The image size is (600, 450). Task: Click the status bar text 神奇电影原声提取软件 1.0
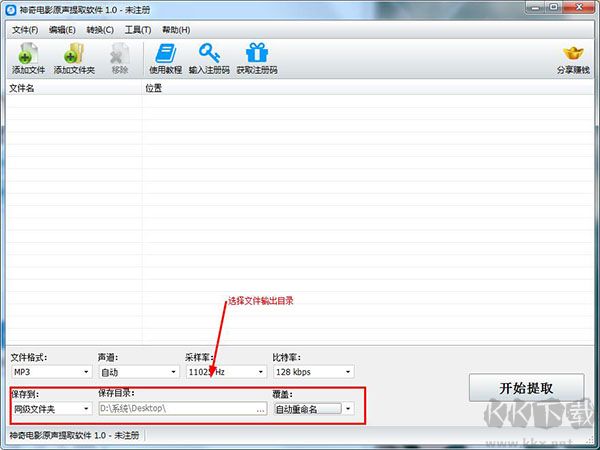[x=74, y=435]
